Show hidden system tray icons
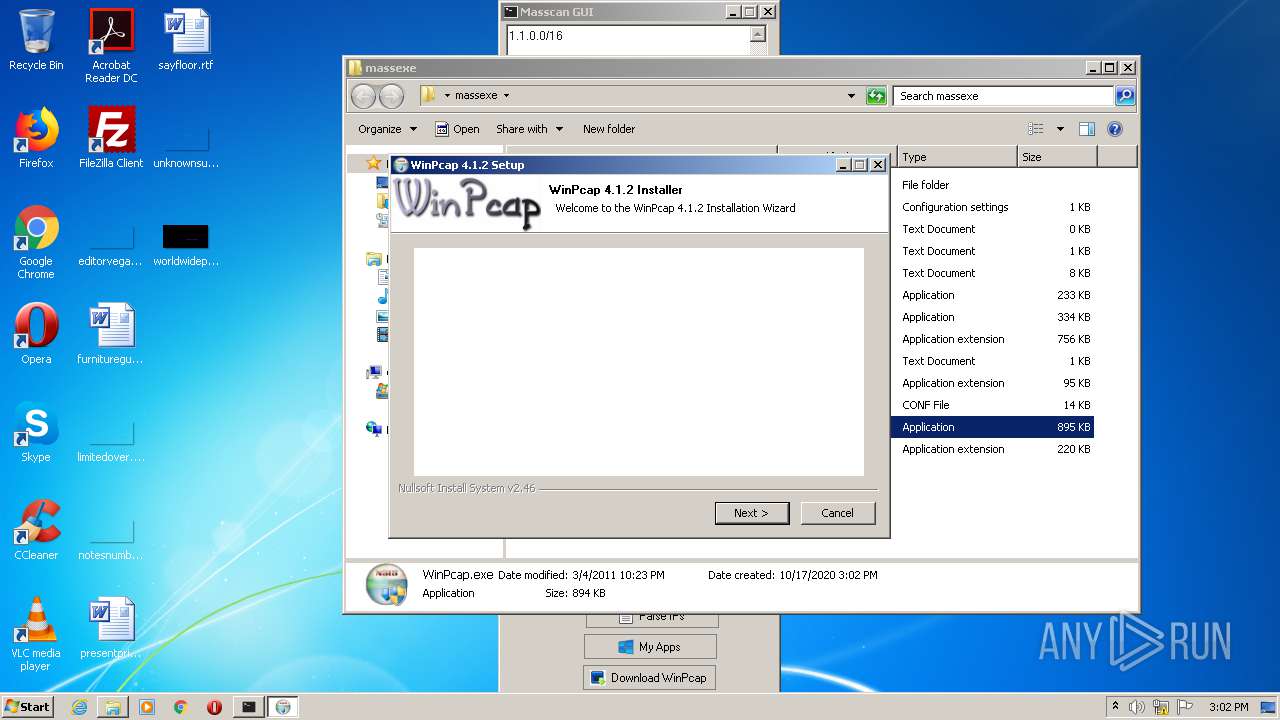Image resolution: width=1280 pixels, height=720 pixels. [x=1115, y=707]
